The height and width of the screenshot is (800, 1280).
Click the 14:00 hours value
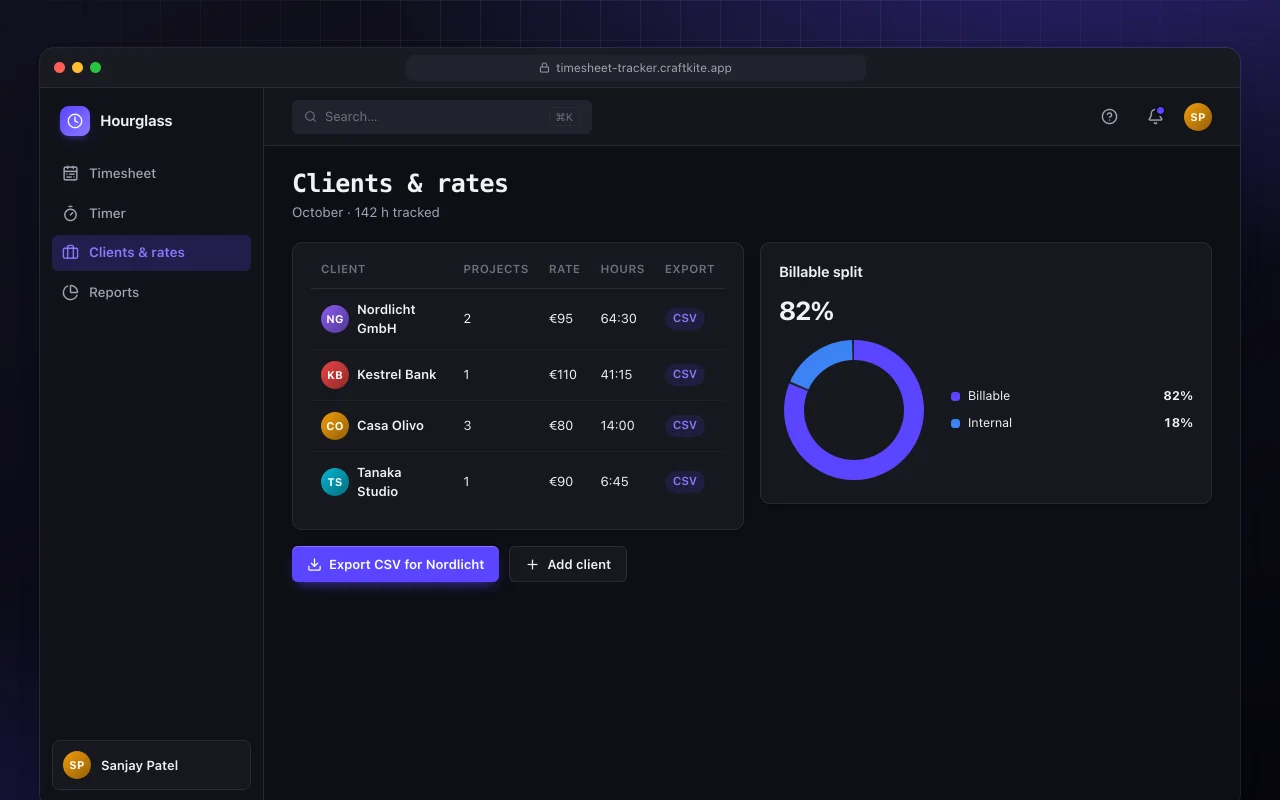click(618, 426)
